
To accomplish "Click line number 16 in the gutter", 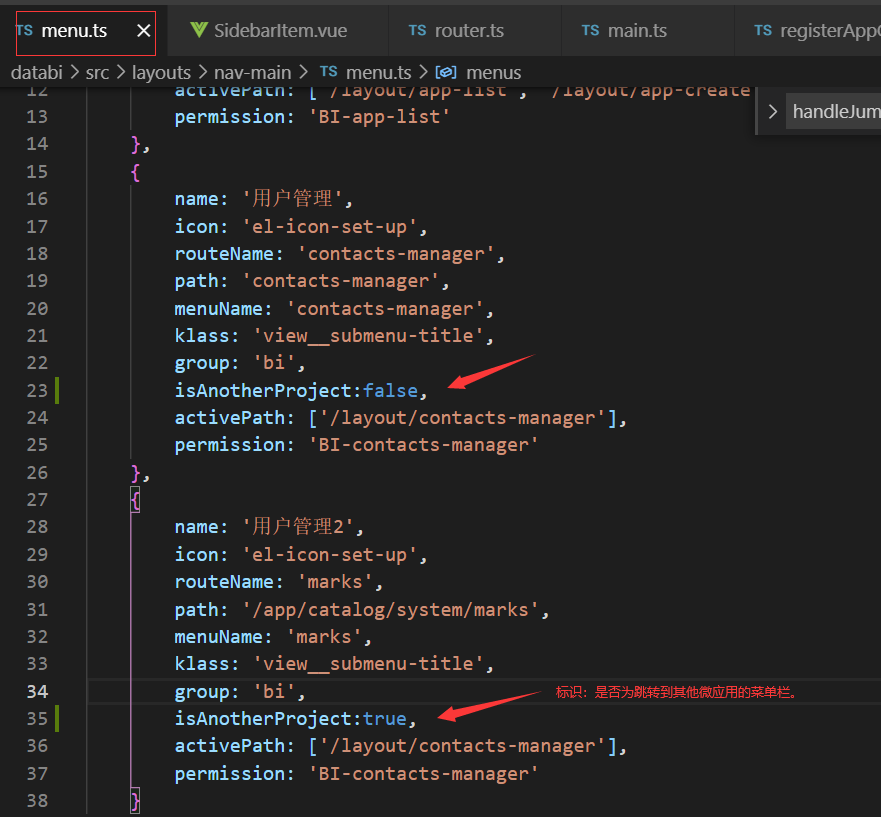I will (37, 199).
